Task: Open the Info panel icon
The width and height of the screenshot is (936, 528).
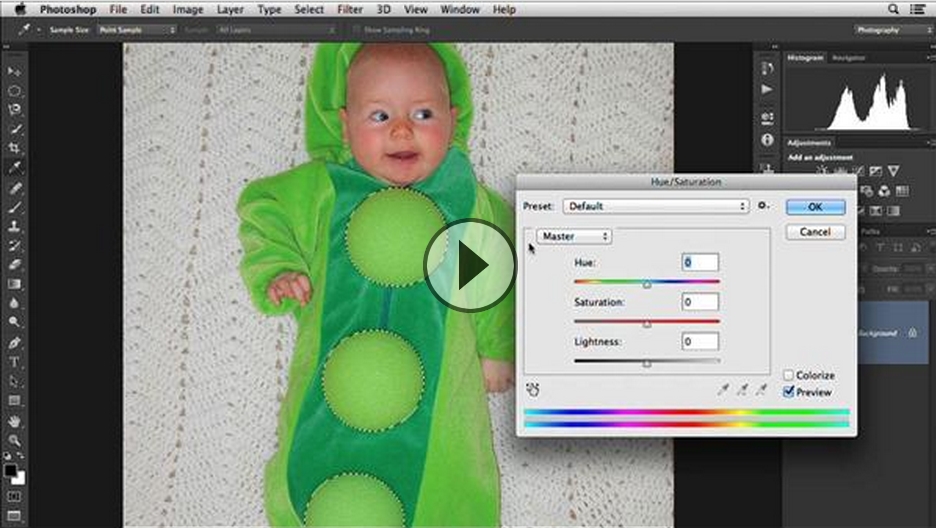Action: tap(767, 140)
